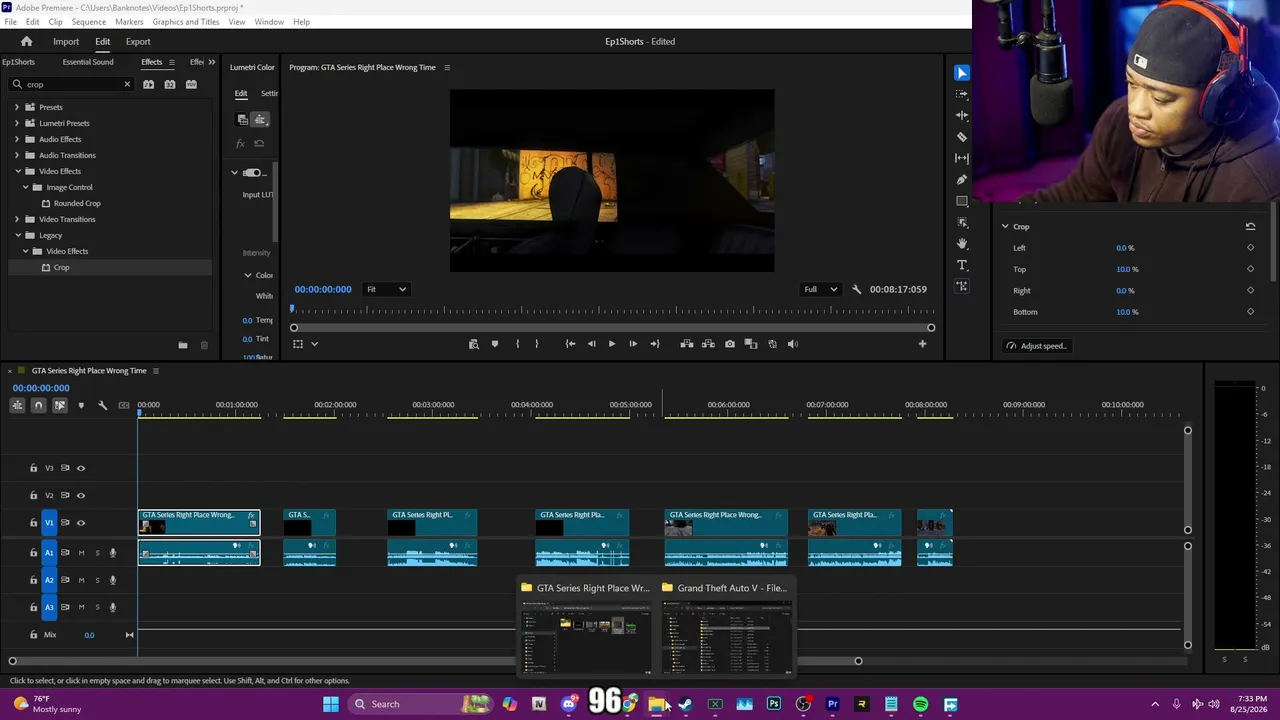Solo the A2 audio track
Screen dimensions: 1280x720
point(97,580)
